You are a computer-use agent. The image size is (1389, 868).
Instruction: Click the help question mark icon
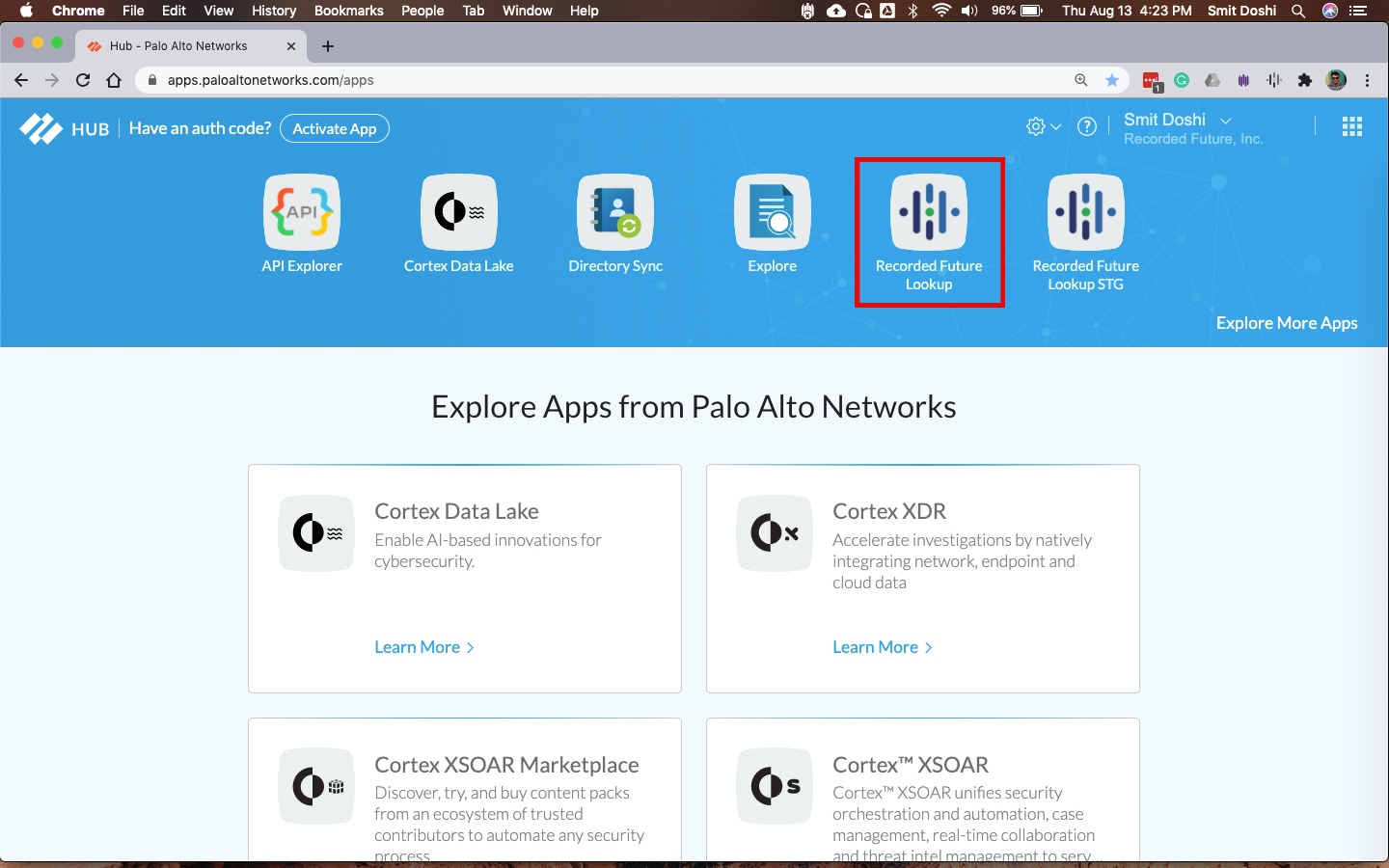click(x=1087, y=127)
